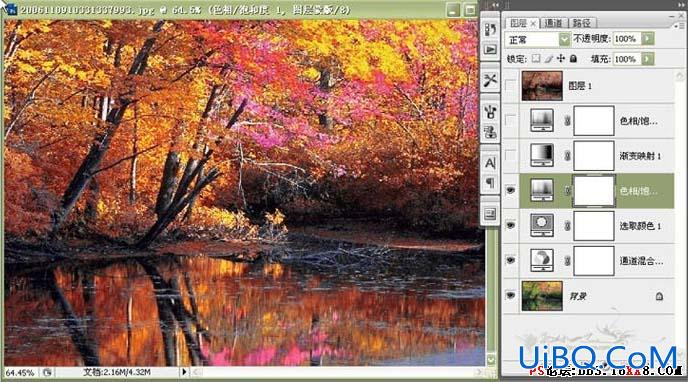688x382 pixels.
Task: Open the Character panel 'A' icon
Action: coord(490,163)
